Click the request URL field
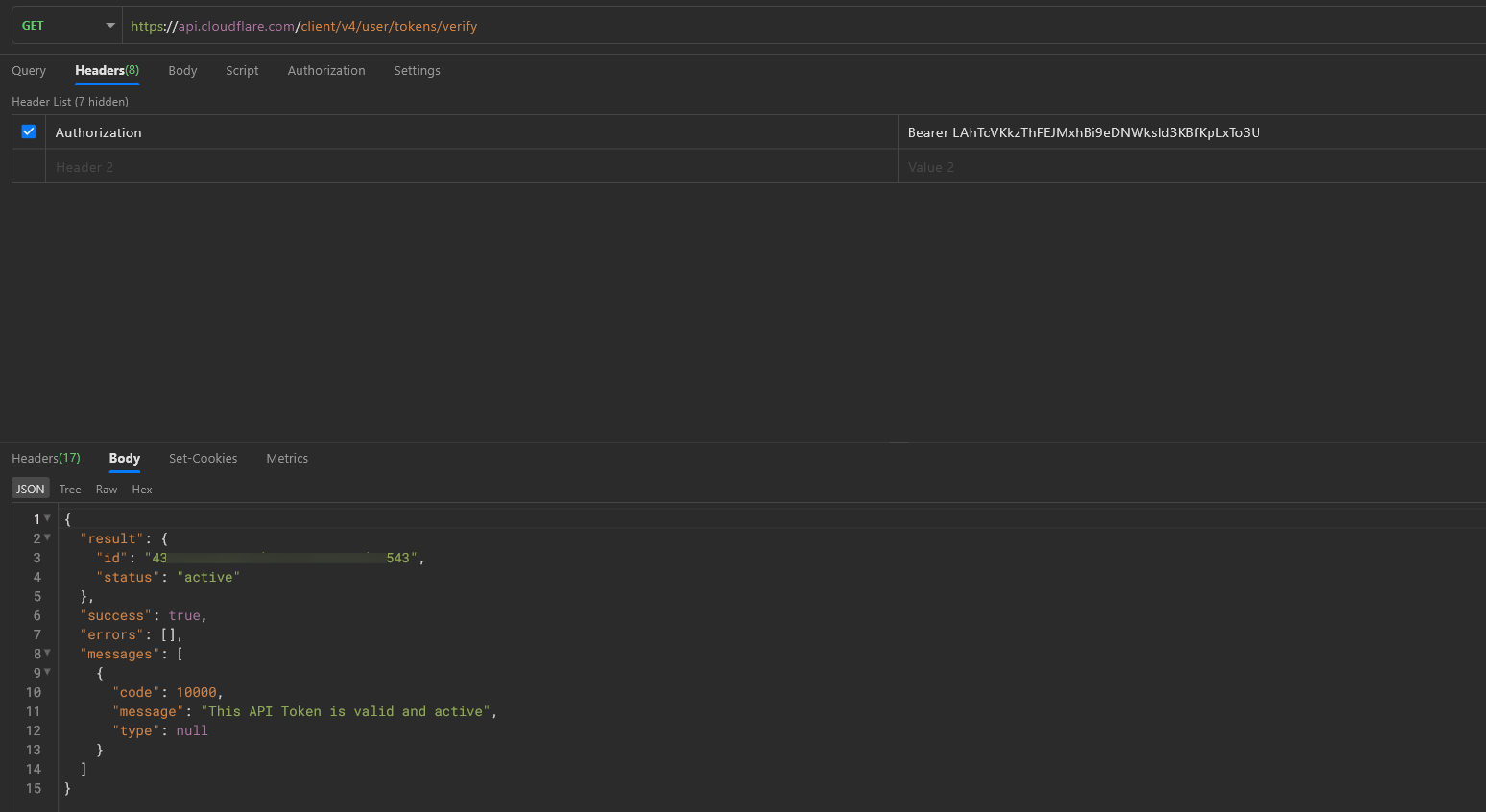Viewport: 1486px width, 812px height. tap(768, 26)
